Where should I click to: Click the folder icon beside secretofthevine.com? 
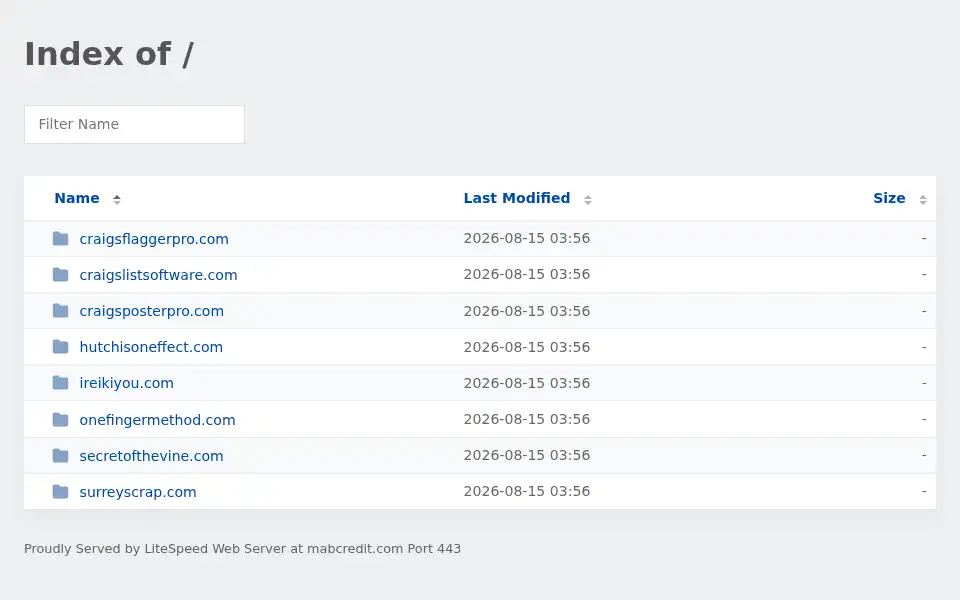click(60, 456)
